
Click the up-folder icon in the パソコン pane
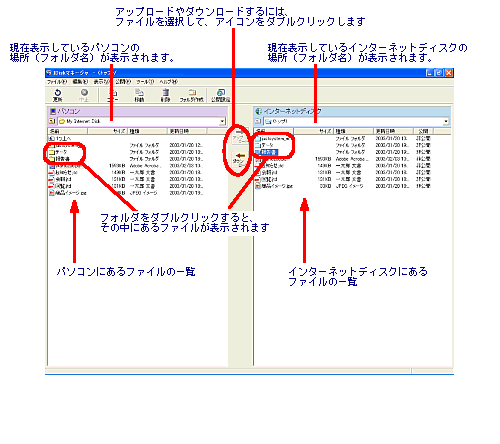[x=52, y=121]
